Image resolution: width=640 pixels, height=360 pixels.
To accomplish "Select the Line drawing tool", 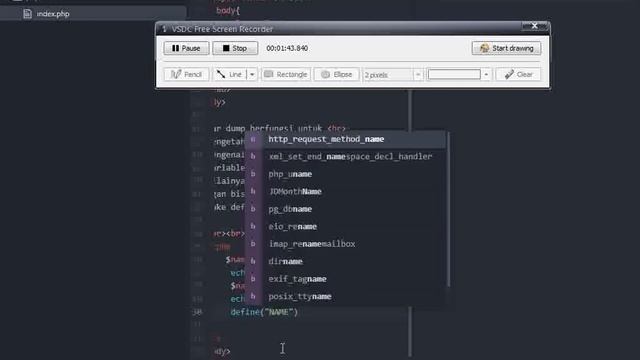I will click(x=230, y=74).
